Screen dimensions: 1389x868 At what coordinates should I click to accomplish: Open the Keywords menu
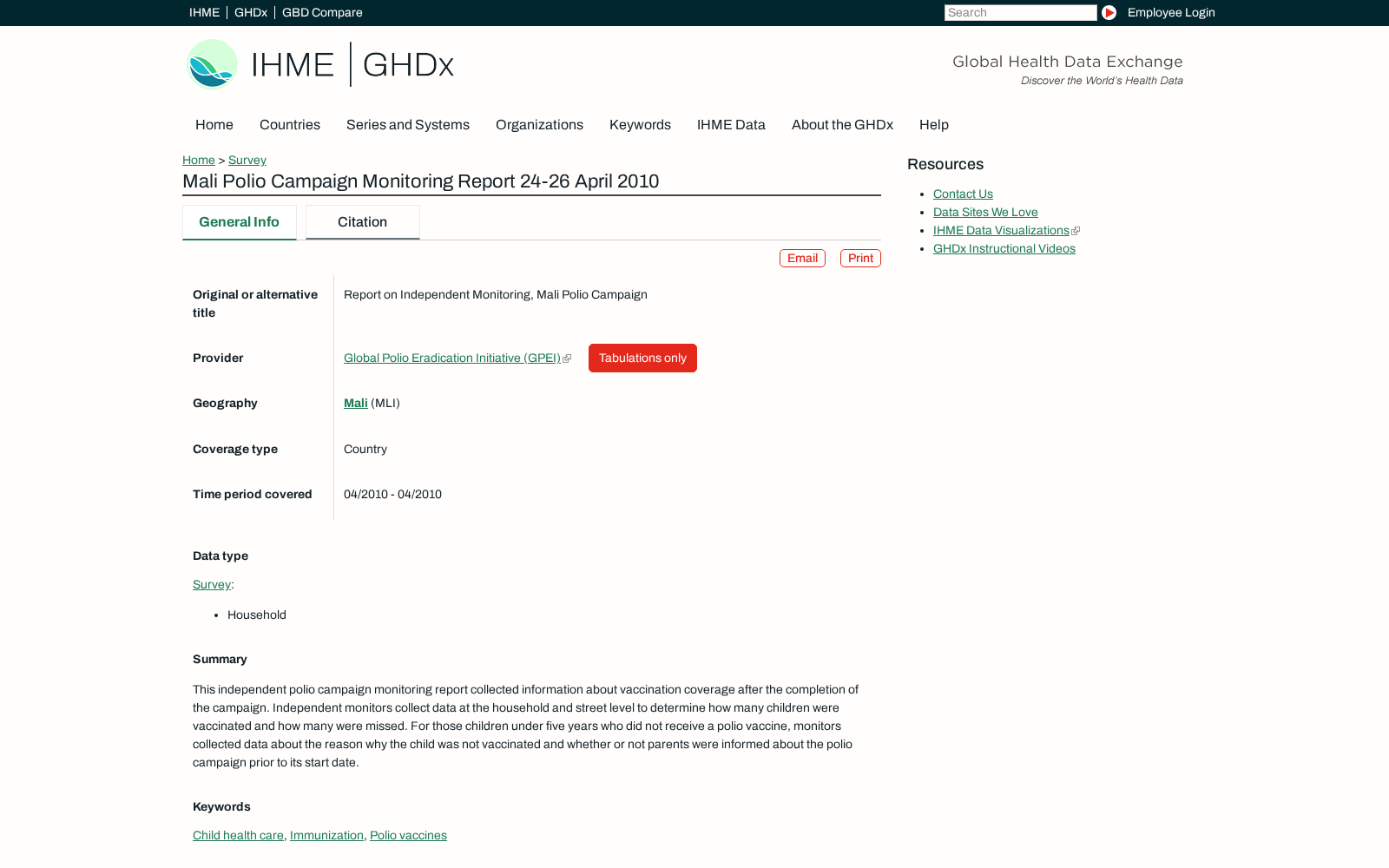(x=640, y=125)
